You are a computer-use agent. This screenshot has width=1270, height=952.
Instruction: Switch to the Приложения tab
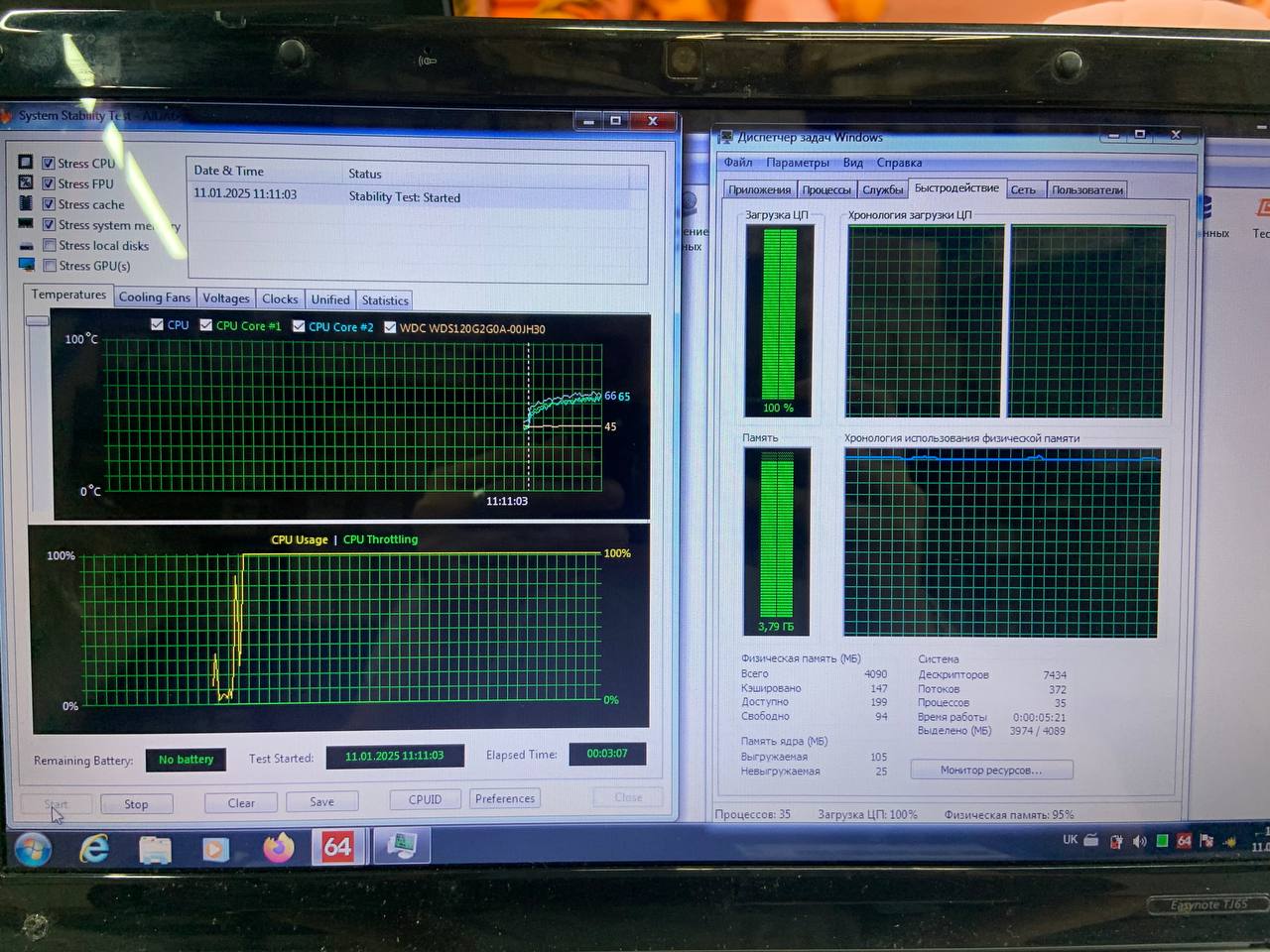[759, 189]
